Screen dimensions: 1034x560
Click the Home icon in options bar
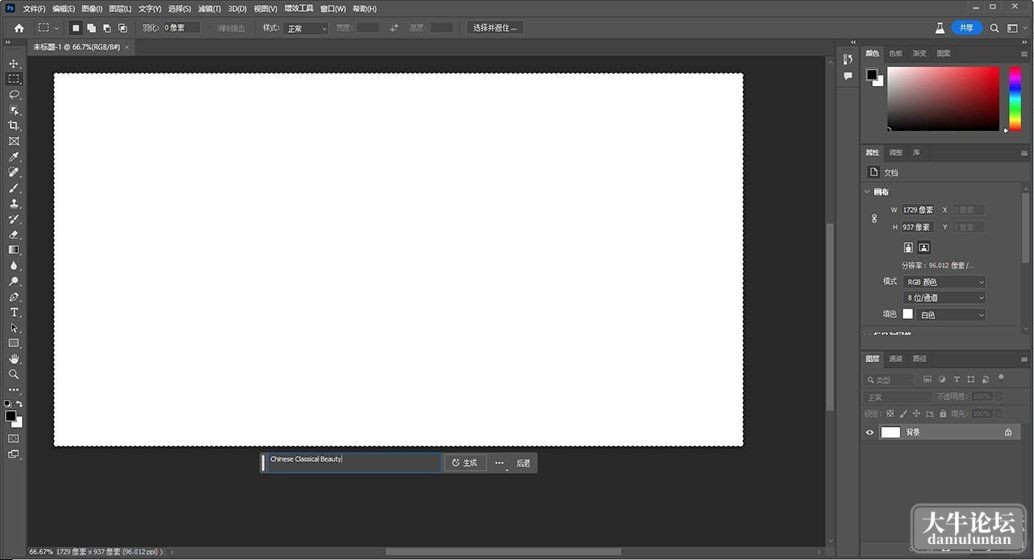tap(19, 28)
